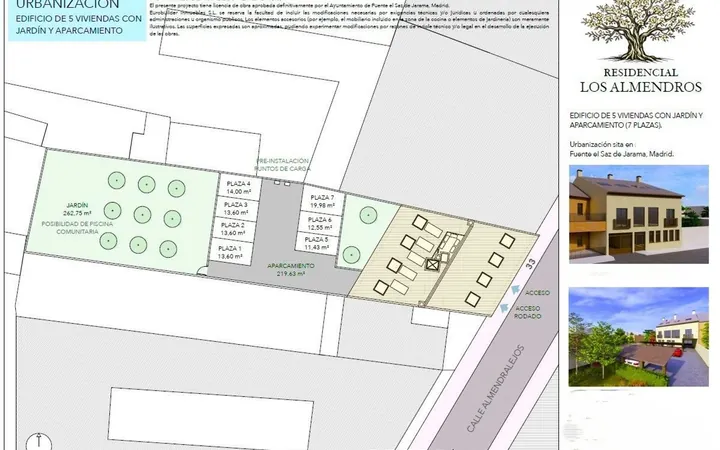Select the PLAZA 2 13,60 m² parking space
The image size is (720, 450).
(x=233, y=229)
